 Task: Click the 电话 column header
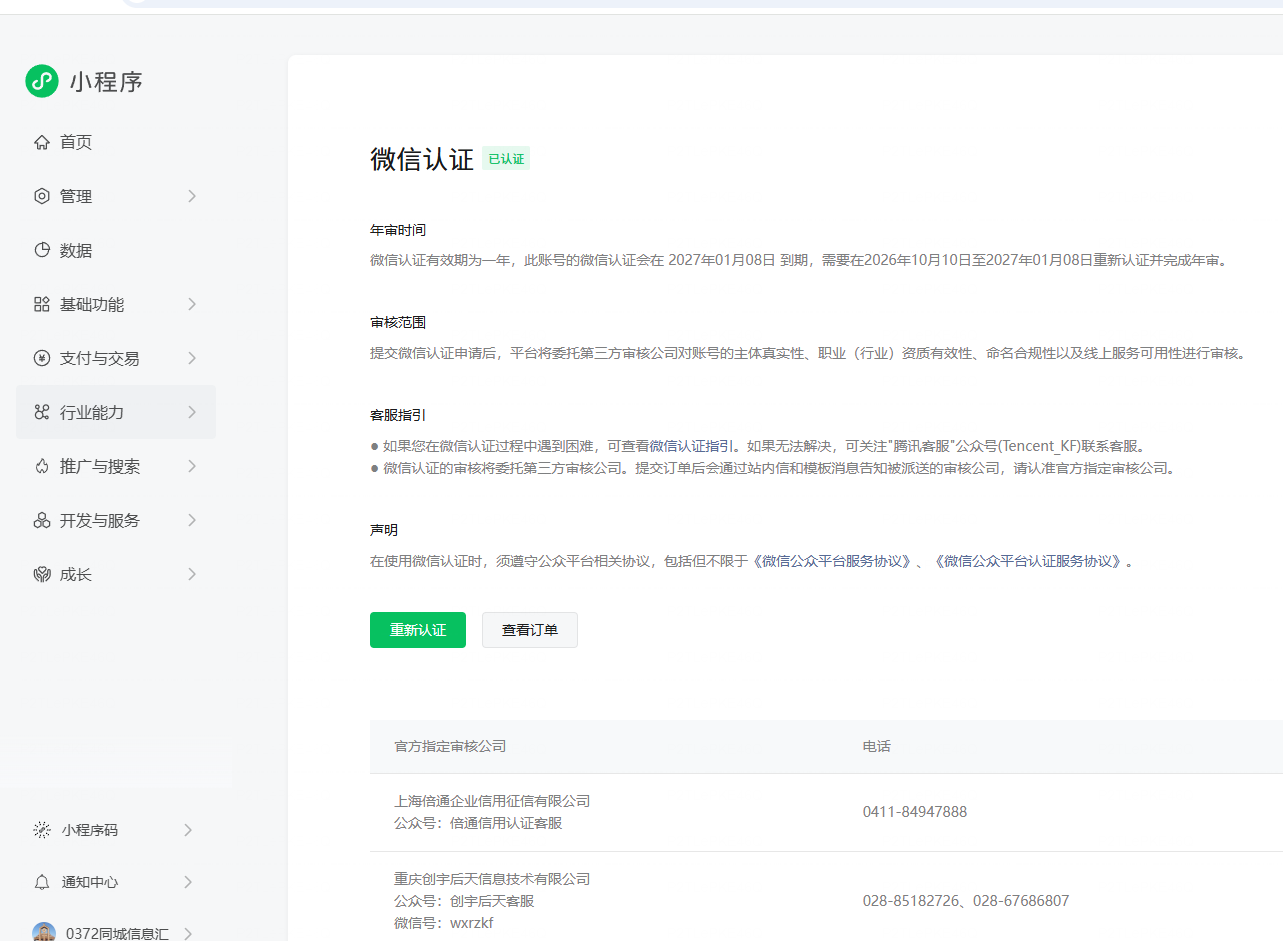pos(877,746)
